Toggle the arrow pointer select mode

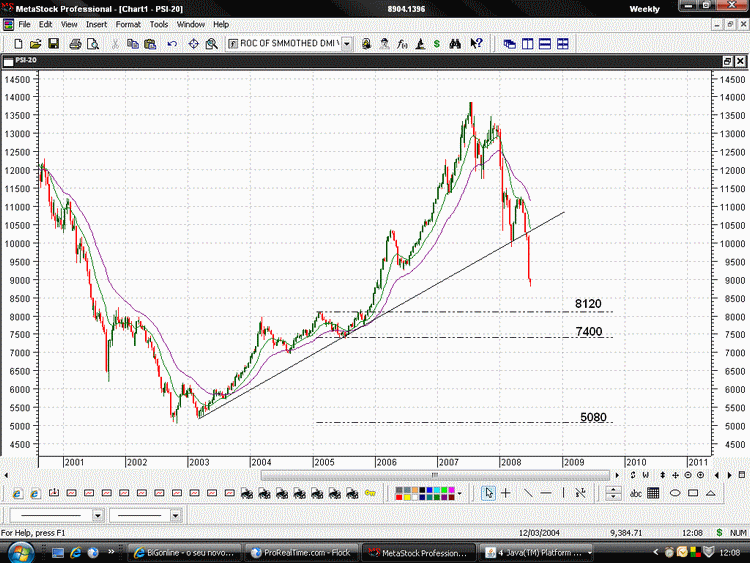click(488, 493)
